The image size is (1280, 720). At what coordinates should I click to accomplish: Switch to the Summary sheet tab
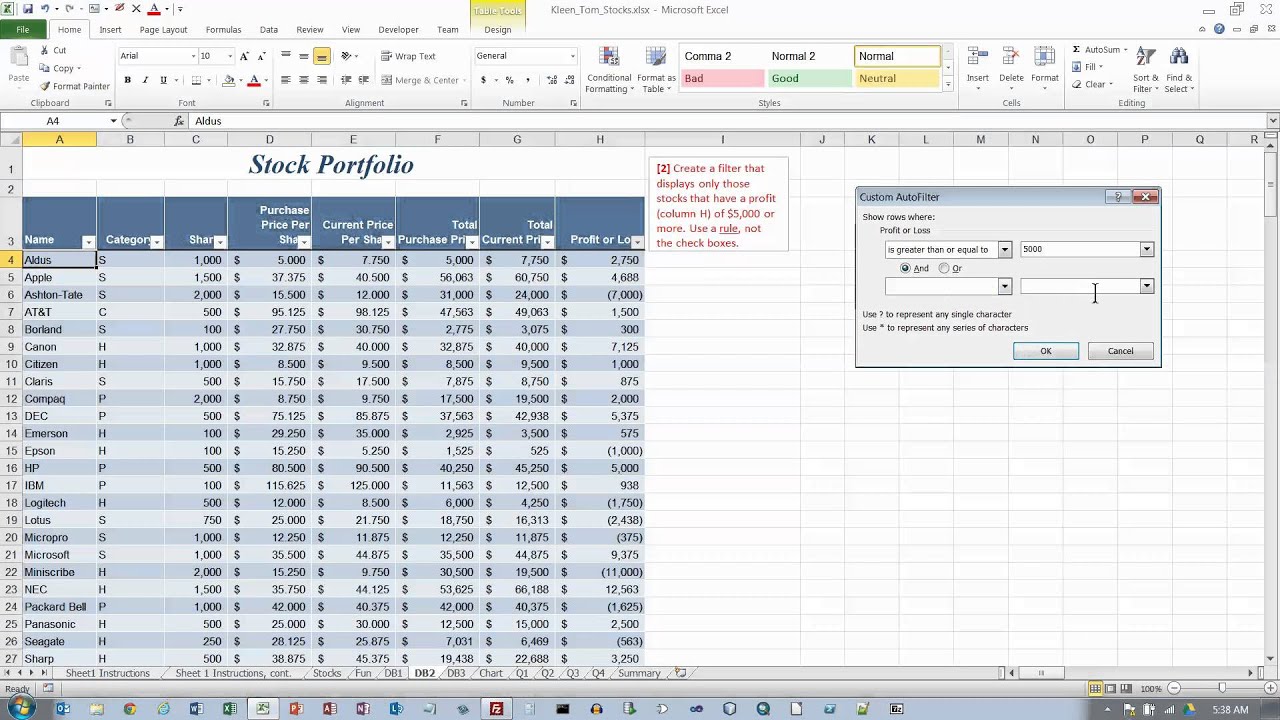[x=639, y=674]
